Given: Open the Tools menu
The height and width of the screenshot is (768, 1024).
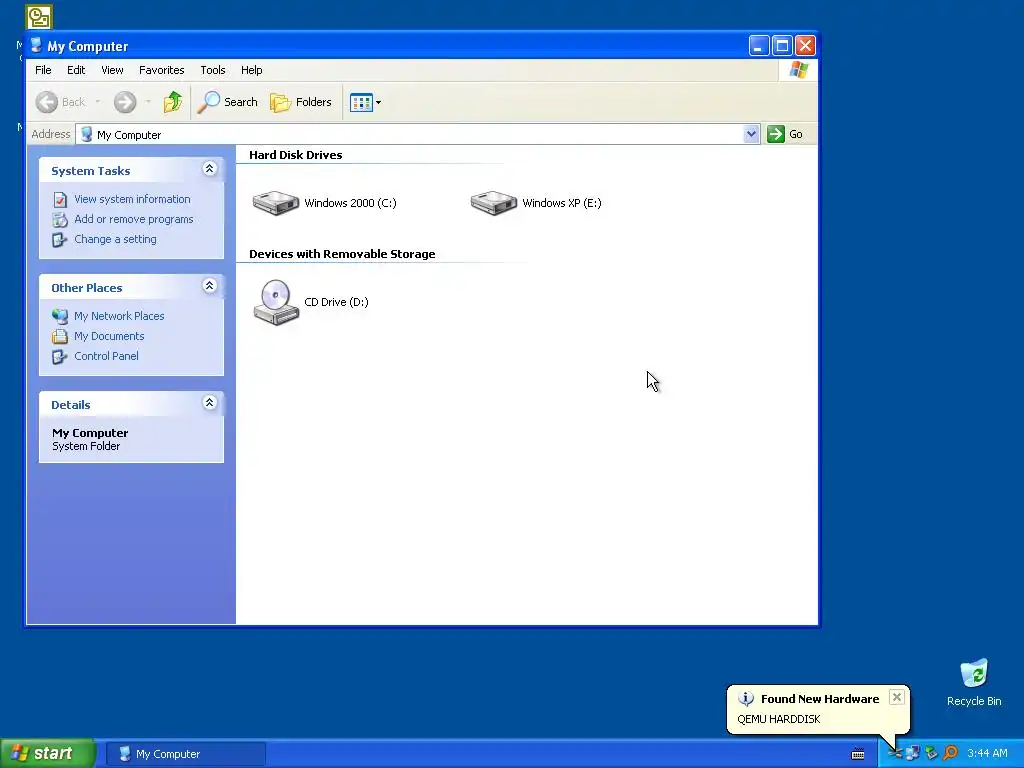Looking at the screenshot, I should [x=213, y=70].
